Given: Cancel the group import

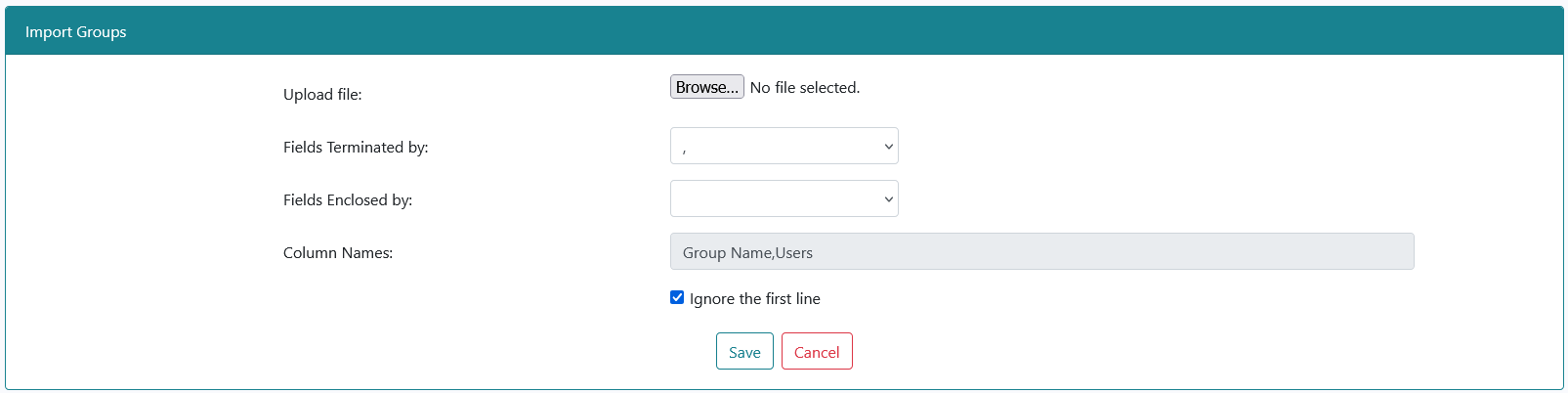Looking at the screenshot, I should [x=817, y=351].
